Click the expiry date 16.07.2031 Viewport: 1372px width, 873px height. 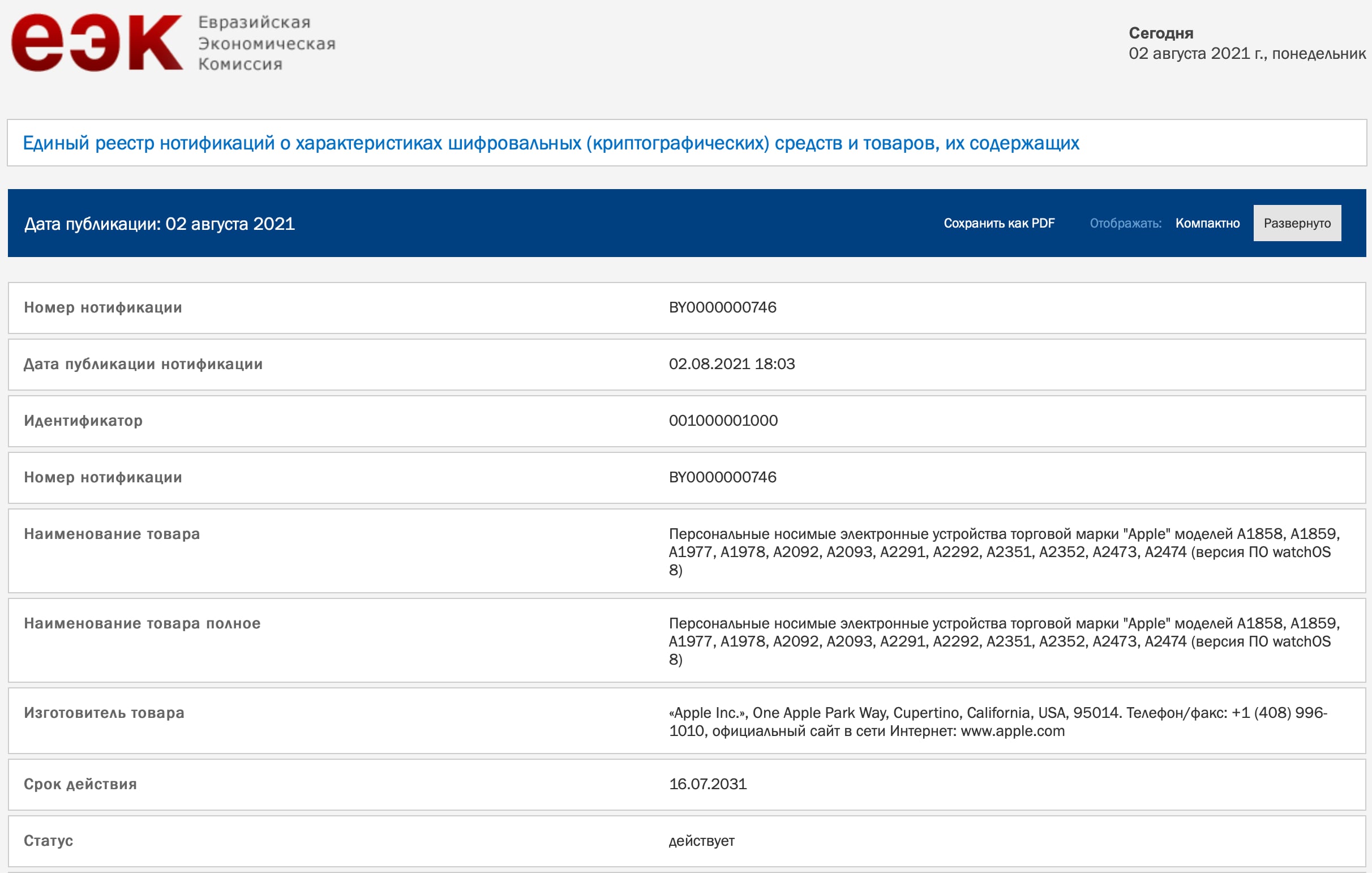click(x=707, y=784)
